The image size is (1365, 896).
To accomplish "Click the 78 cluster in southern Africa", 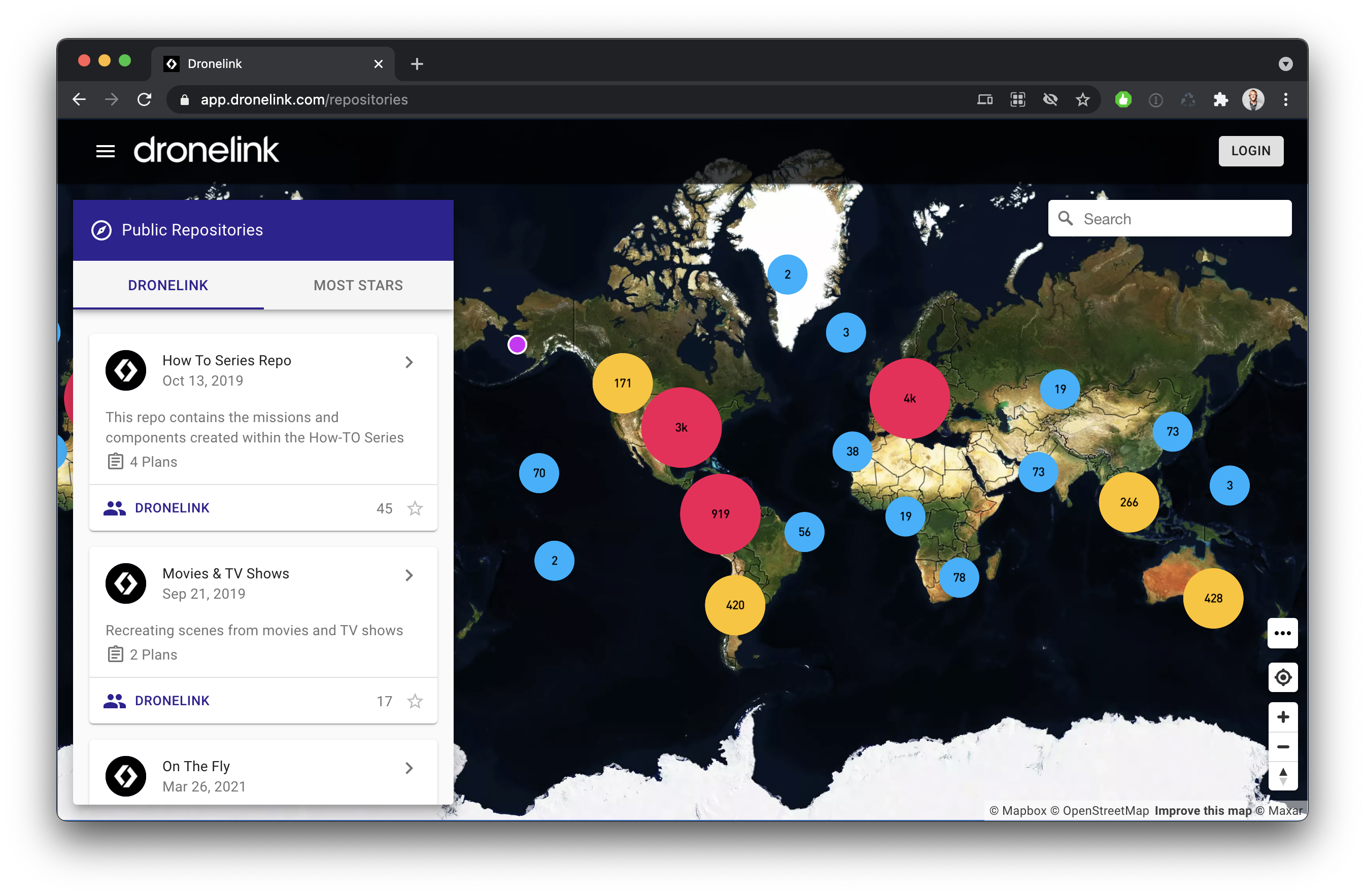I will 959,577.
